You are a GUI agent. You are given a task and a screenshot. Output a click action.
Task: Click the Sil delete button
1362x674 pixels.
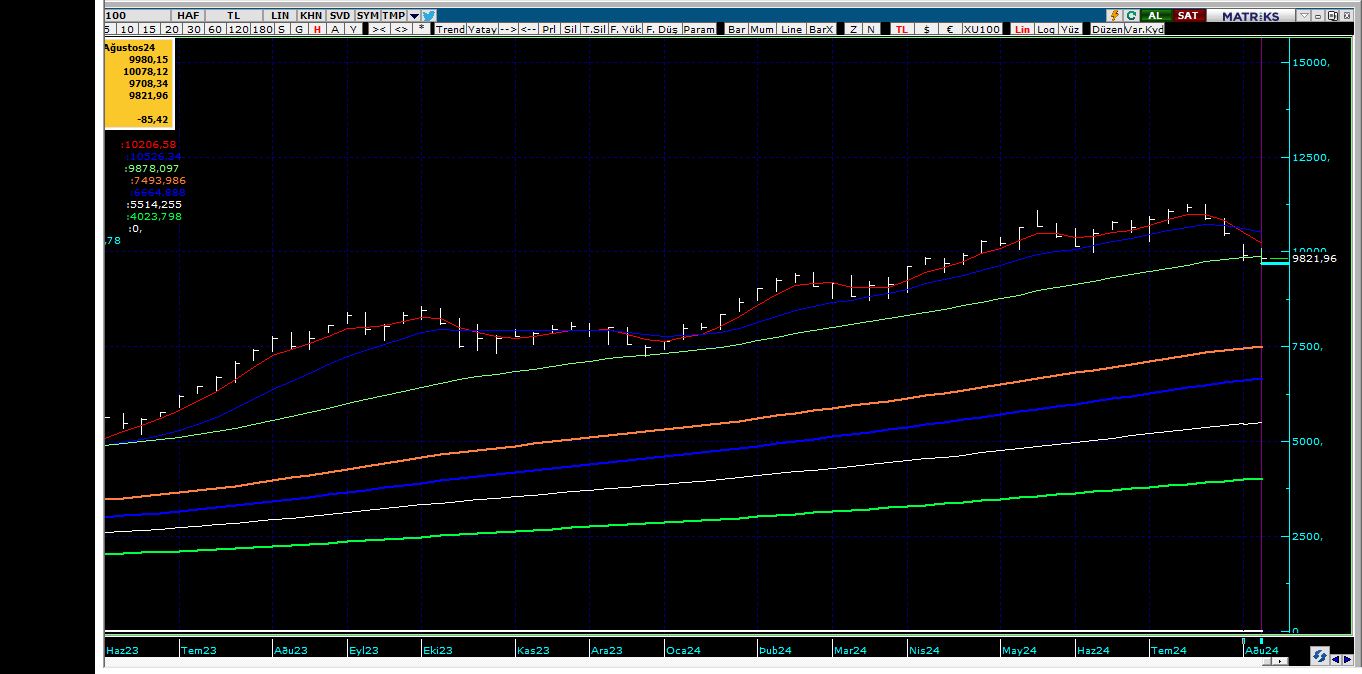571,30
